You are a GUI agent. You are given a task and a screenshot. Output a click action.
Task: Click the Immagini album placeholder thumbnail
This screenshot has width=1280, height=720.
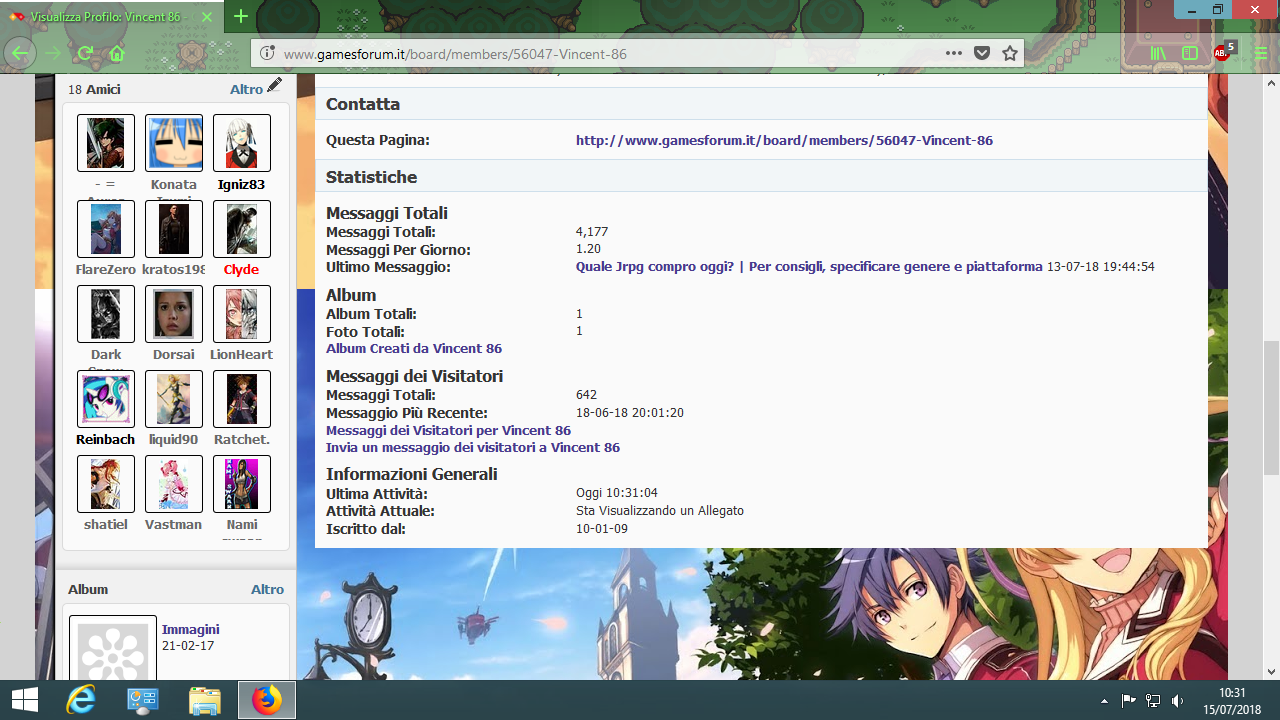coord(113,648)
